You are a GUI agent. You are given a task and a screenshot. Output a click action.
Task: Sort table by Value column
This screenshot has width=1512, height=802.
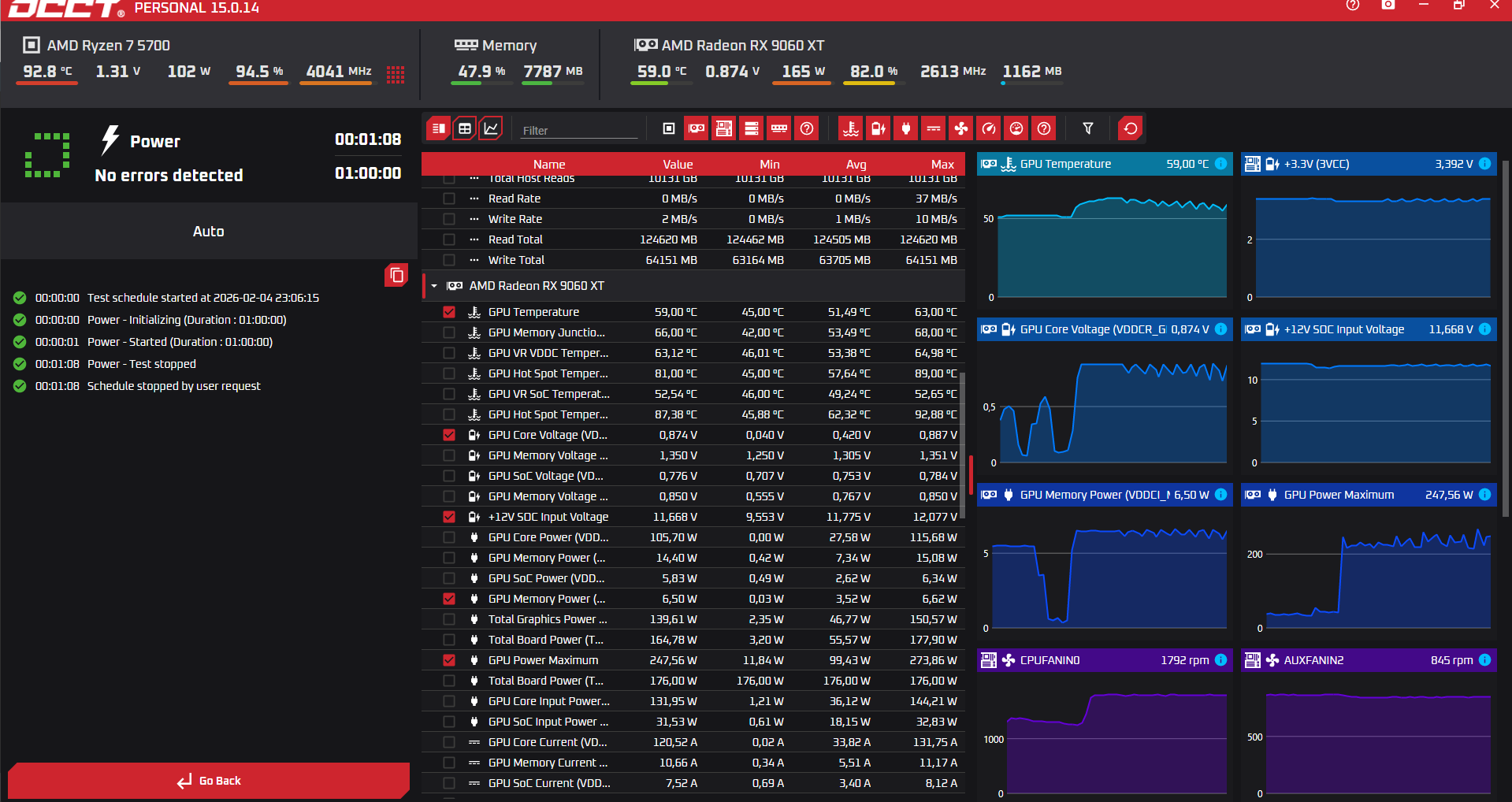pyautogui.click(x=678, y=164)
